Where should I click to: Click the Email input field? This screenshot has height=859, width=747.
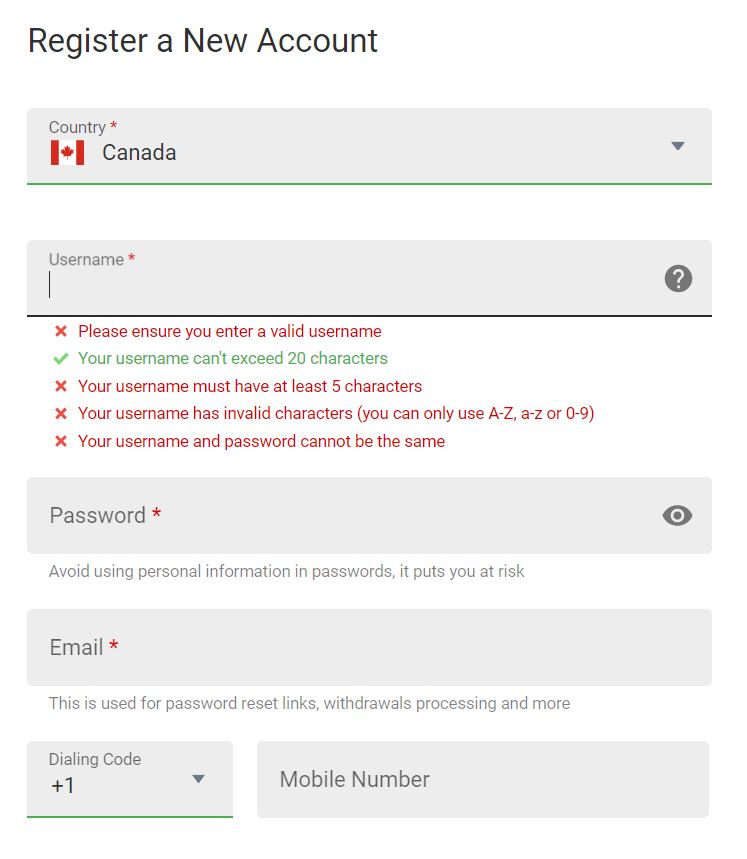tap(370, 648)
